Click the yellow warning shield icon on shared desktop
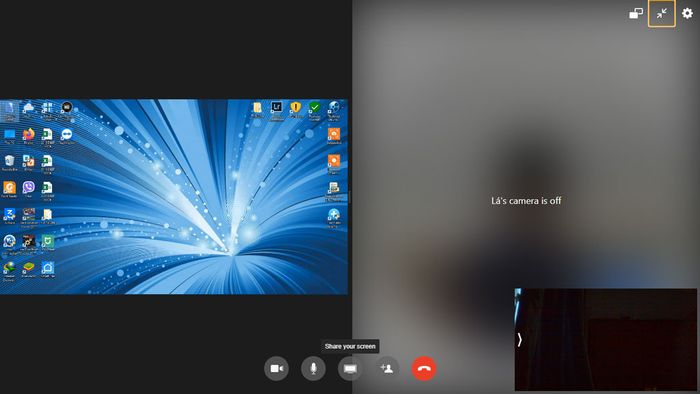This screenshot has width=700, height=394. pos(296,107)
